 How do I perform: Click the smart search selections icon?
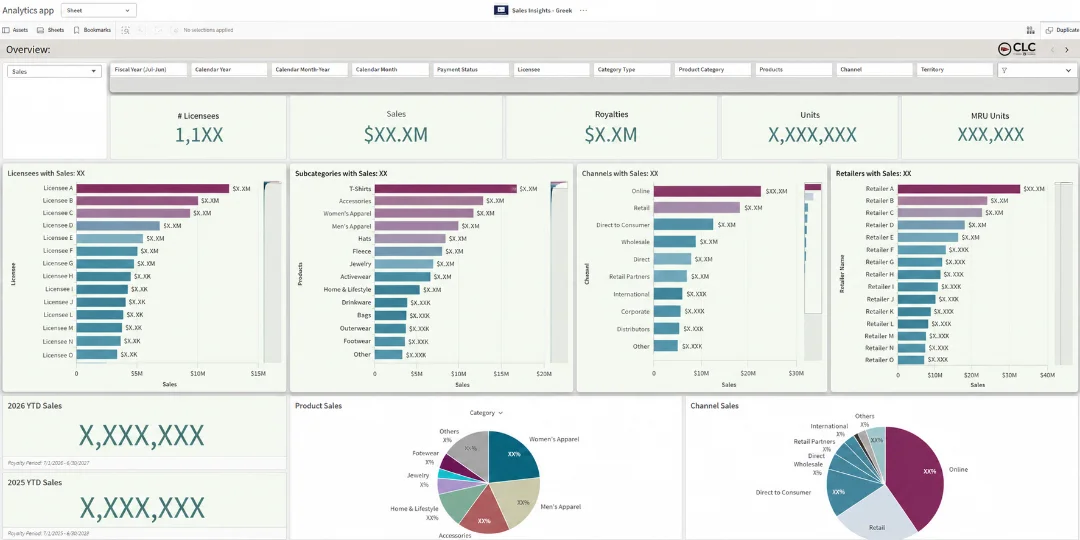click(x=125, y=30)
